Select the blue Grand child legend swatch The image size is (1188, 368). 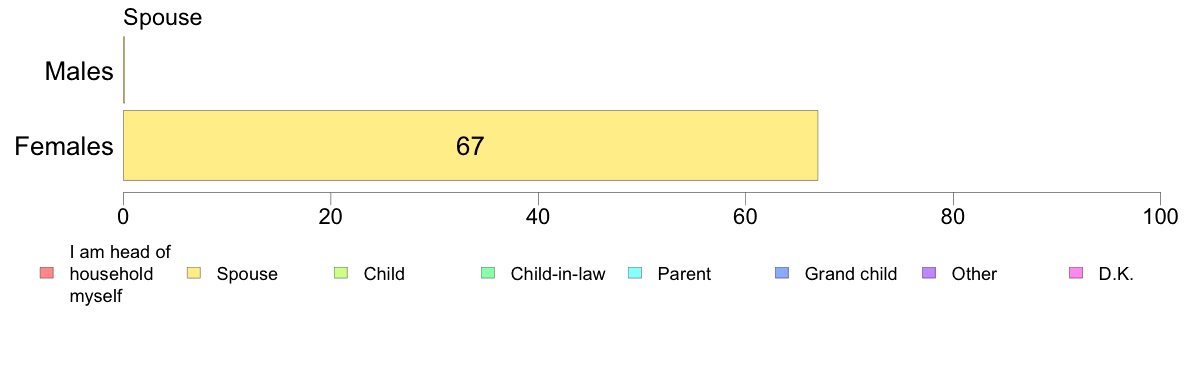pyautogui.click(x=782, y=273)
